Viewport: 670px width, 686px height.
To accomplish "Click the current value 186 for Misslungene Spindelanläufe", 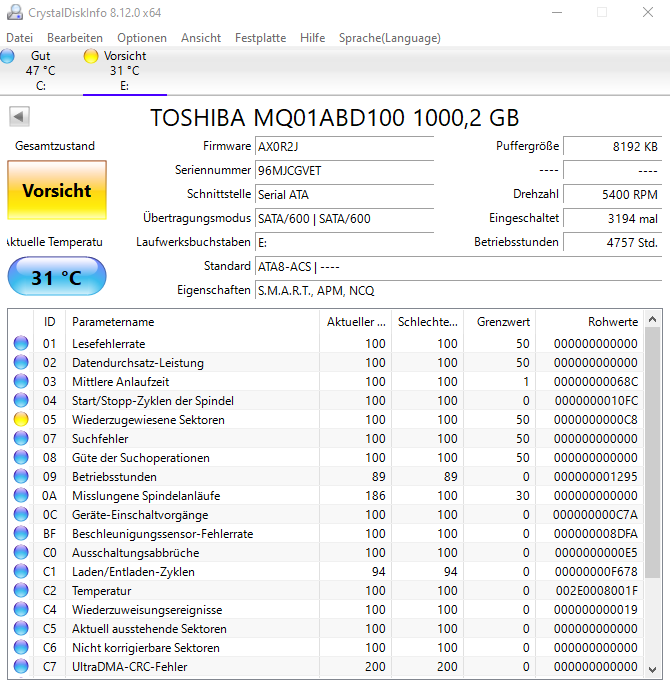I will pyautogui.click(x=375, y=496).
